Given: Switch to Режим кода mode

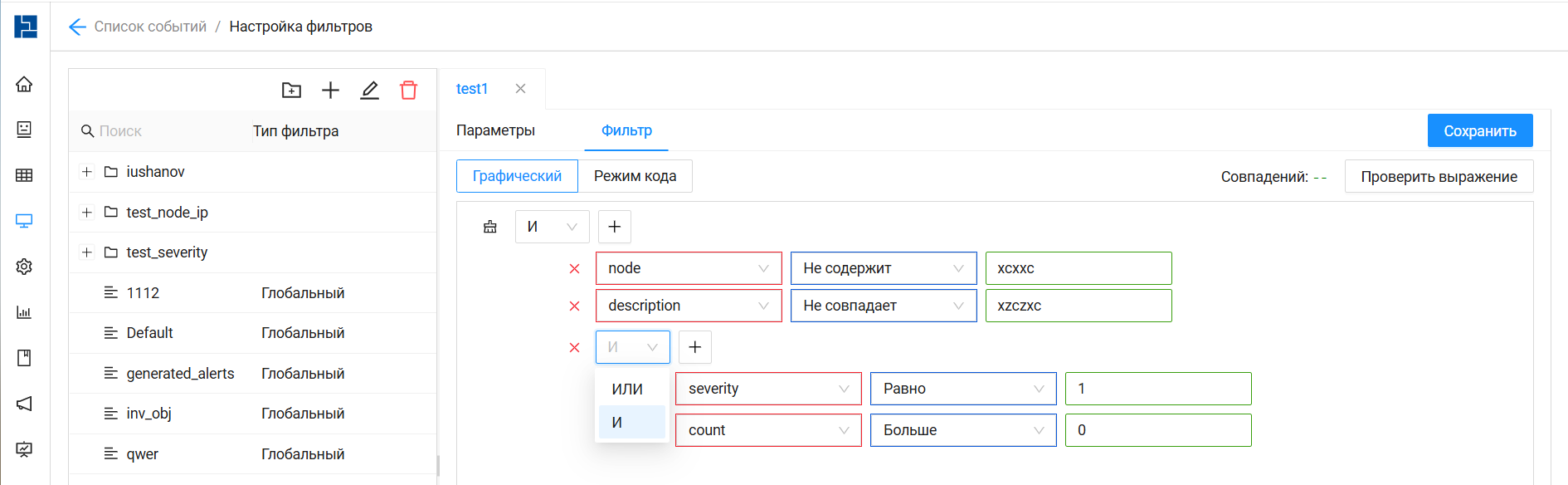Looking at the screenshot, I should click(x=635, y=176).
